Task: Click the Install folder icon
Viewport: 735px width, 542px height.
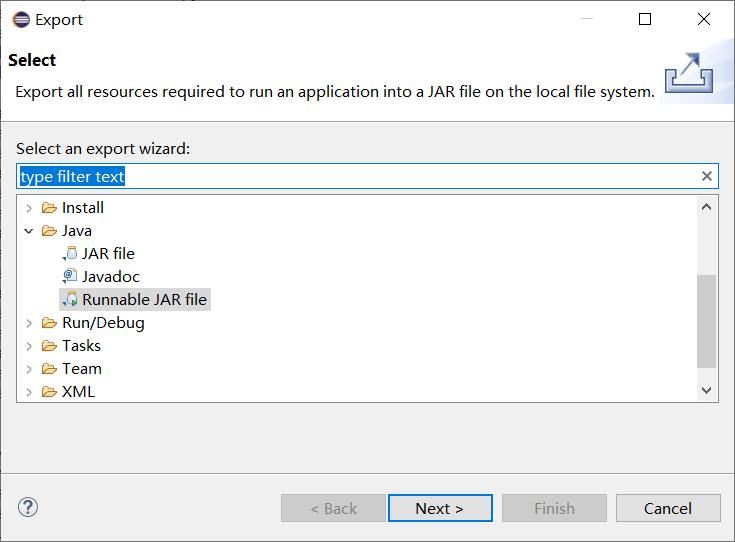Action: 49,208
